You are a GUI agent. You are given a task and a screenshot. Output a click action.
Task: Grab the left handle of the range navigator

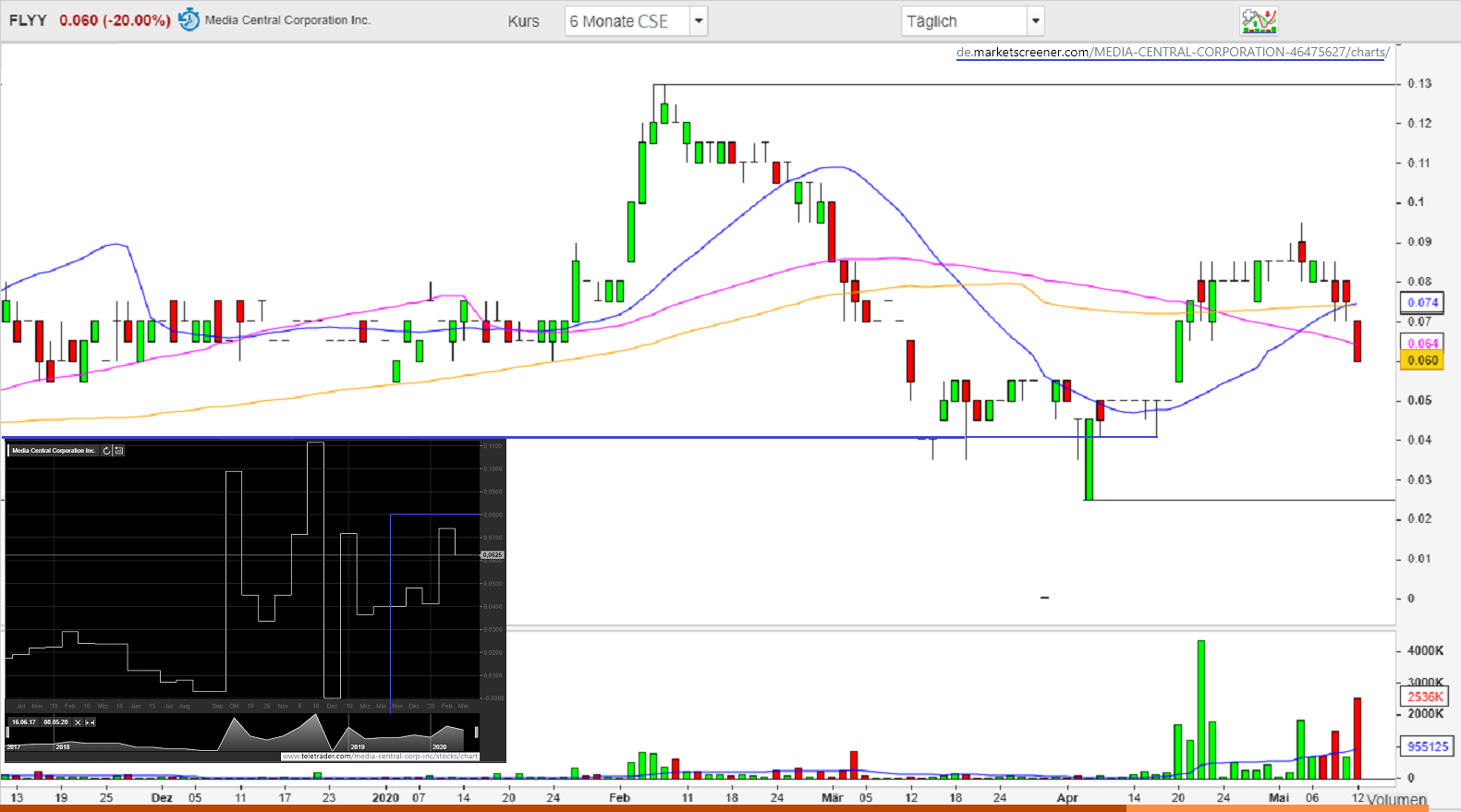click(8, 733)
